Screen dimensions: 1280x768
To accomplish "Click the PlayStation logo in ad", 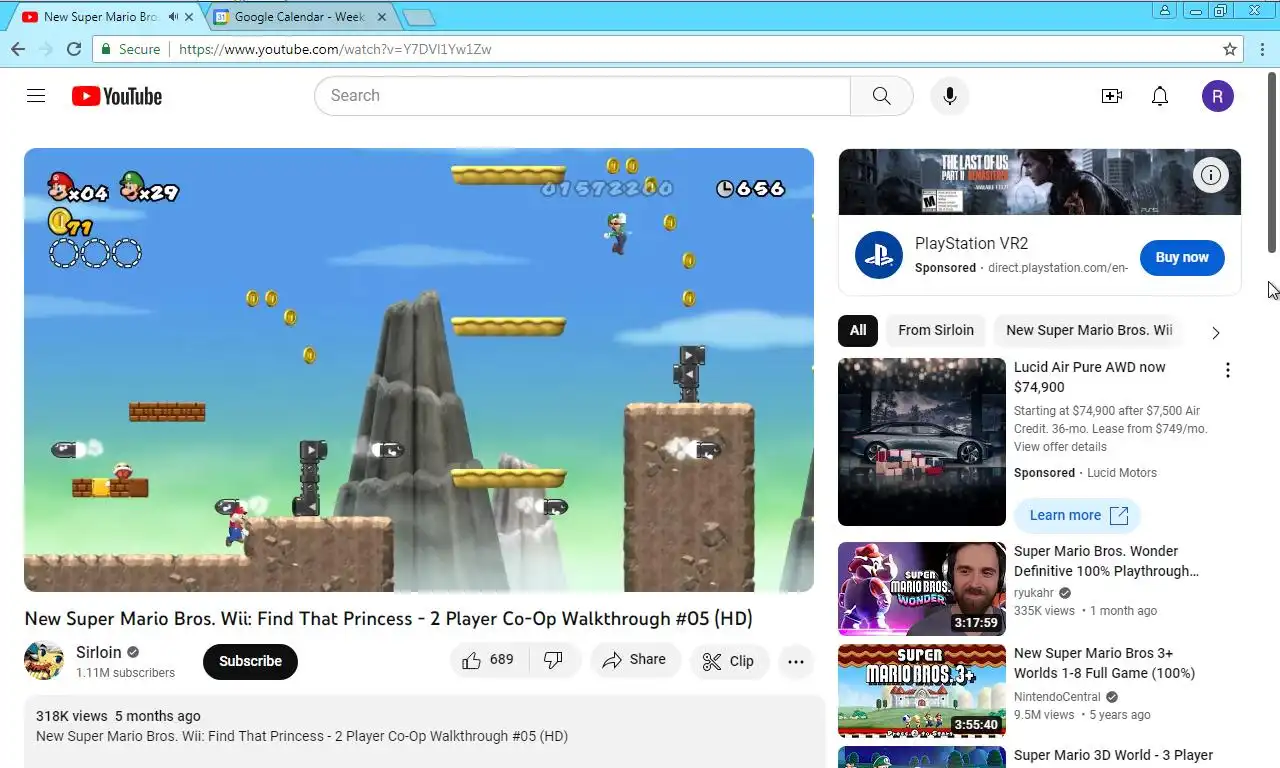I will coord(879,255).
